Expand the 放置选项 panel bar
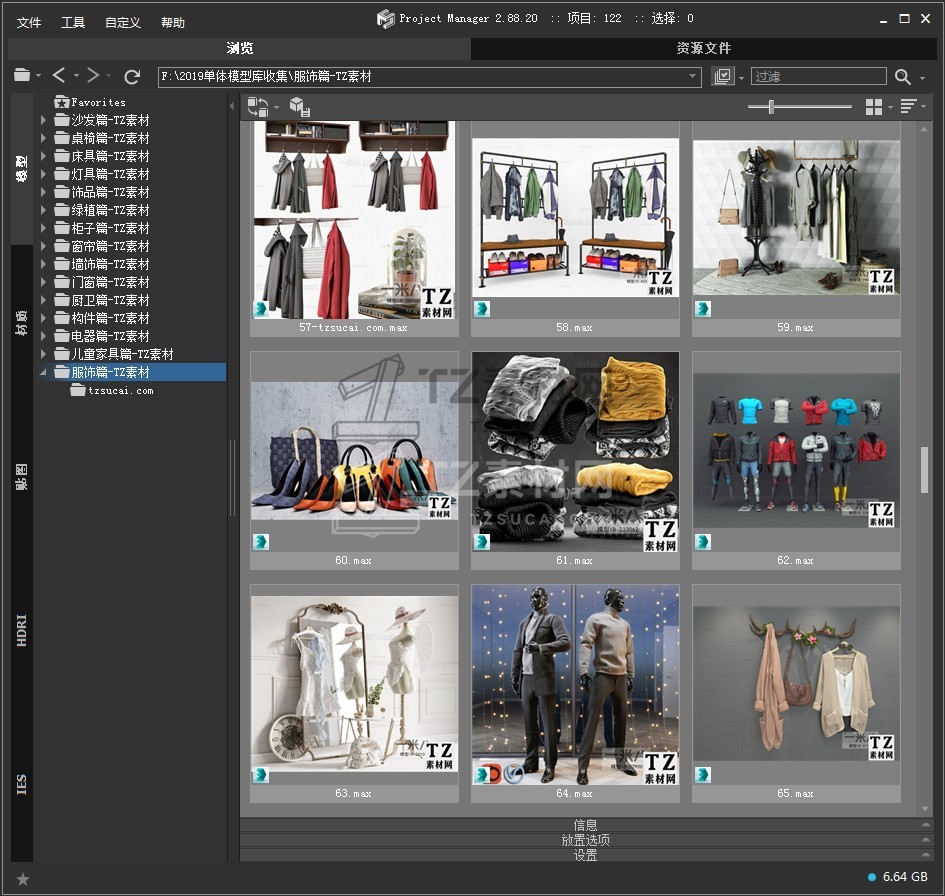 click(x=585, y=840)
